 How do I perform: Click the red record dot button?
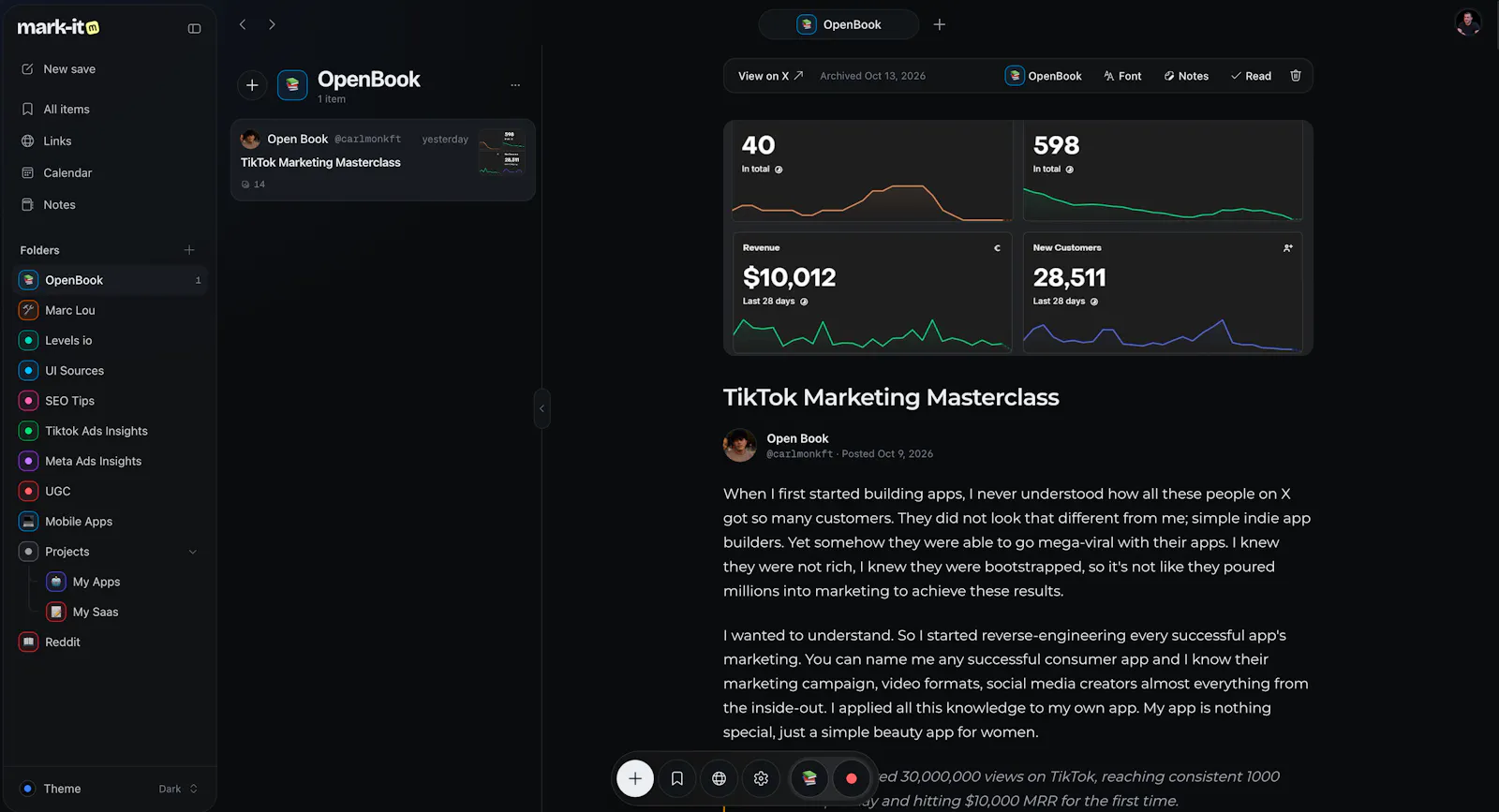point(852,778)
